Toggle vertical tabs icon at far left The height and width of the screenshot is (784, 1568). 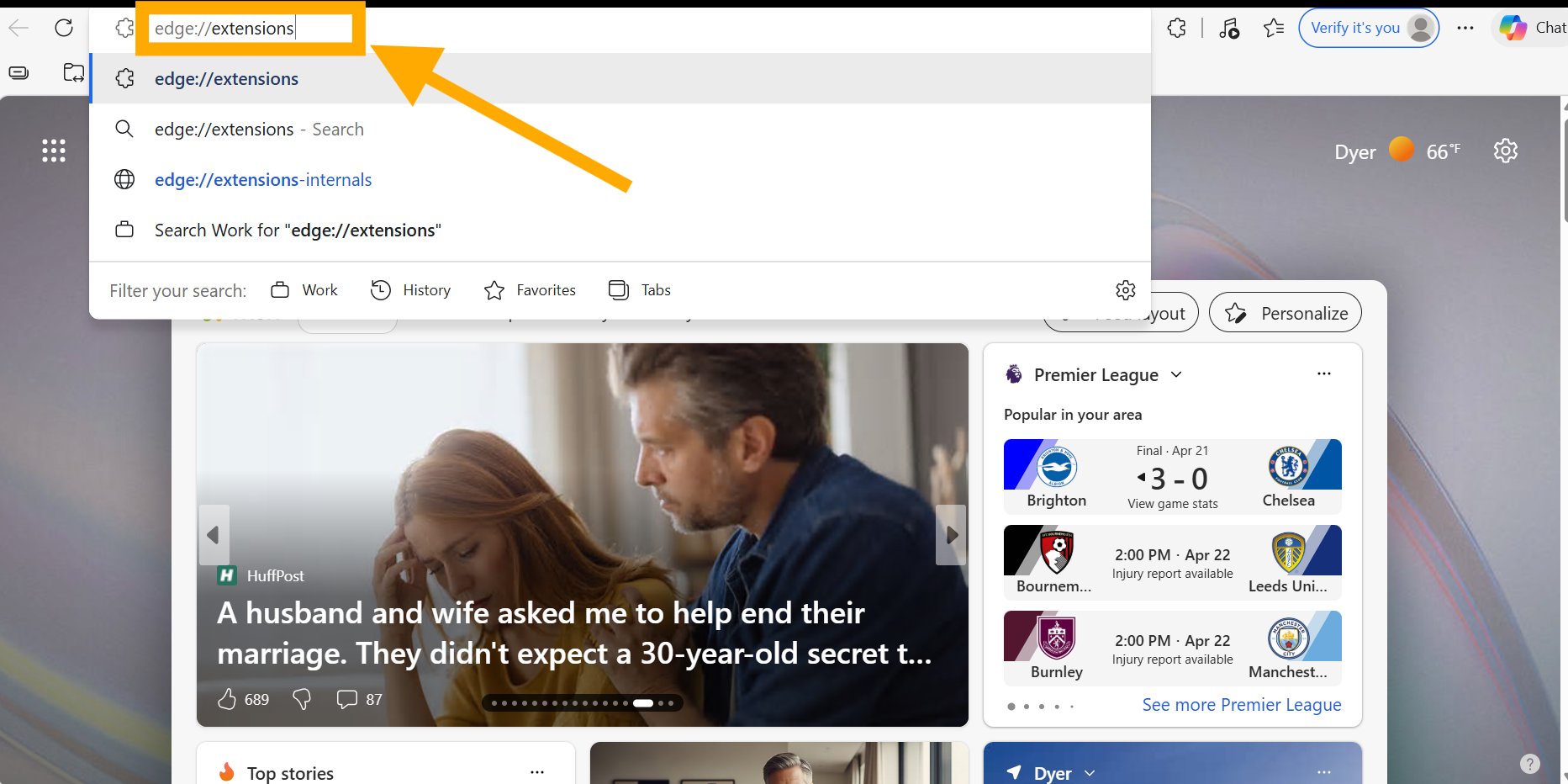pyautogui.click(x=18, y=73)
